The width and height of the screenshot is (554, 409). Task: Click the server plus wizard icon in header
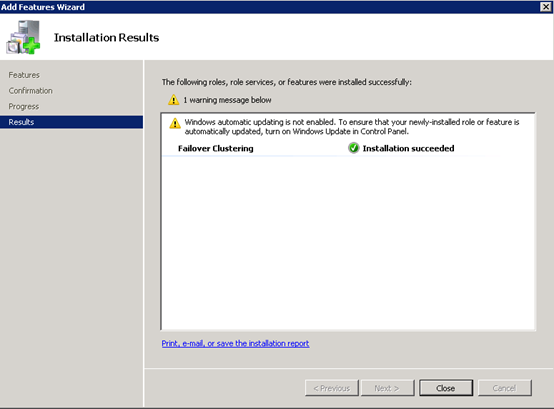[x=23, y=37]
